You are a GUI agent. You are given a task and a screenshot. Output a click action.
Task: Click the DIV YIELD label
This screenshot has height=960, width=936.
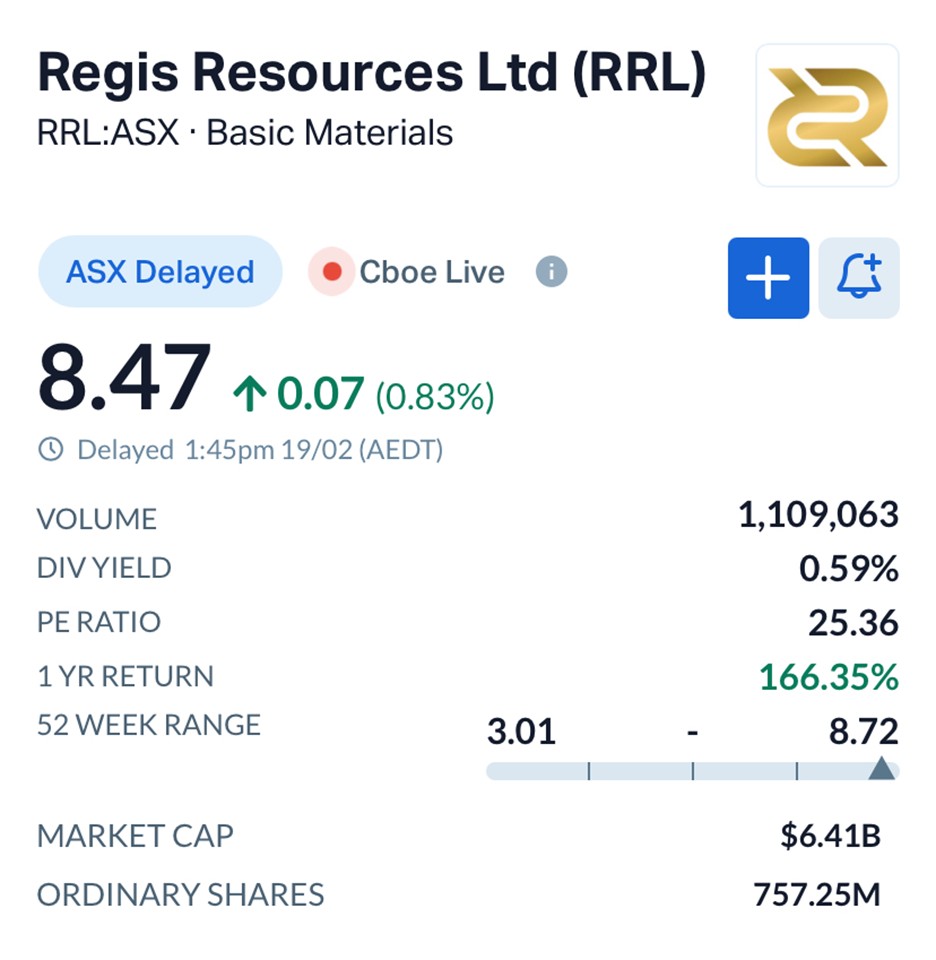coord(104,568)
